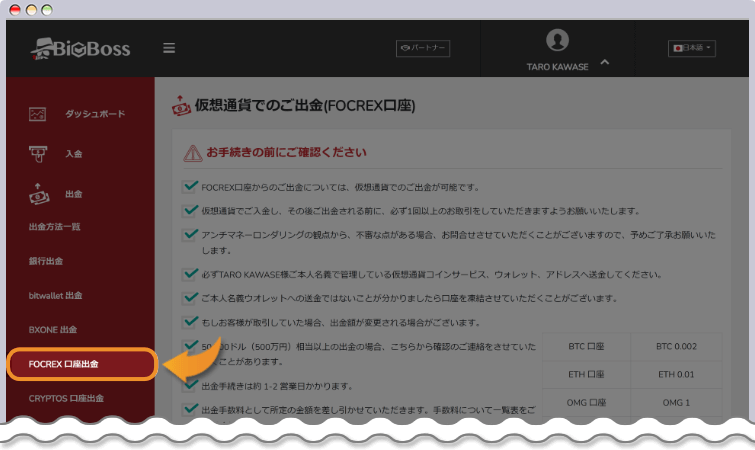Toggle checkbox for 仮想通貨でご入金し line
755x450 pixels.
coord(190,210)
